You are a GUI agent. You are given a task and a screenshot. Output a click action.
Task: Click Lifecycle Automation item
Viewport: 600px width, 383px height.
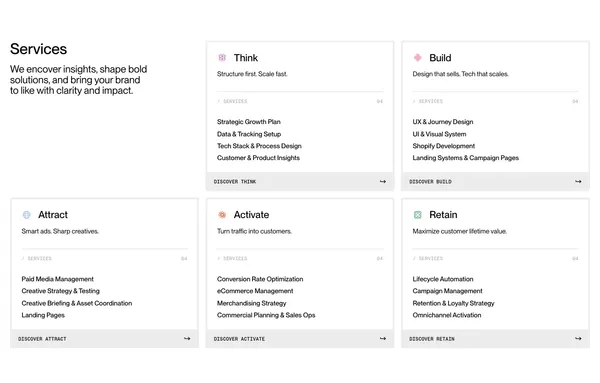pos(443,279)
